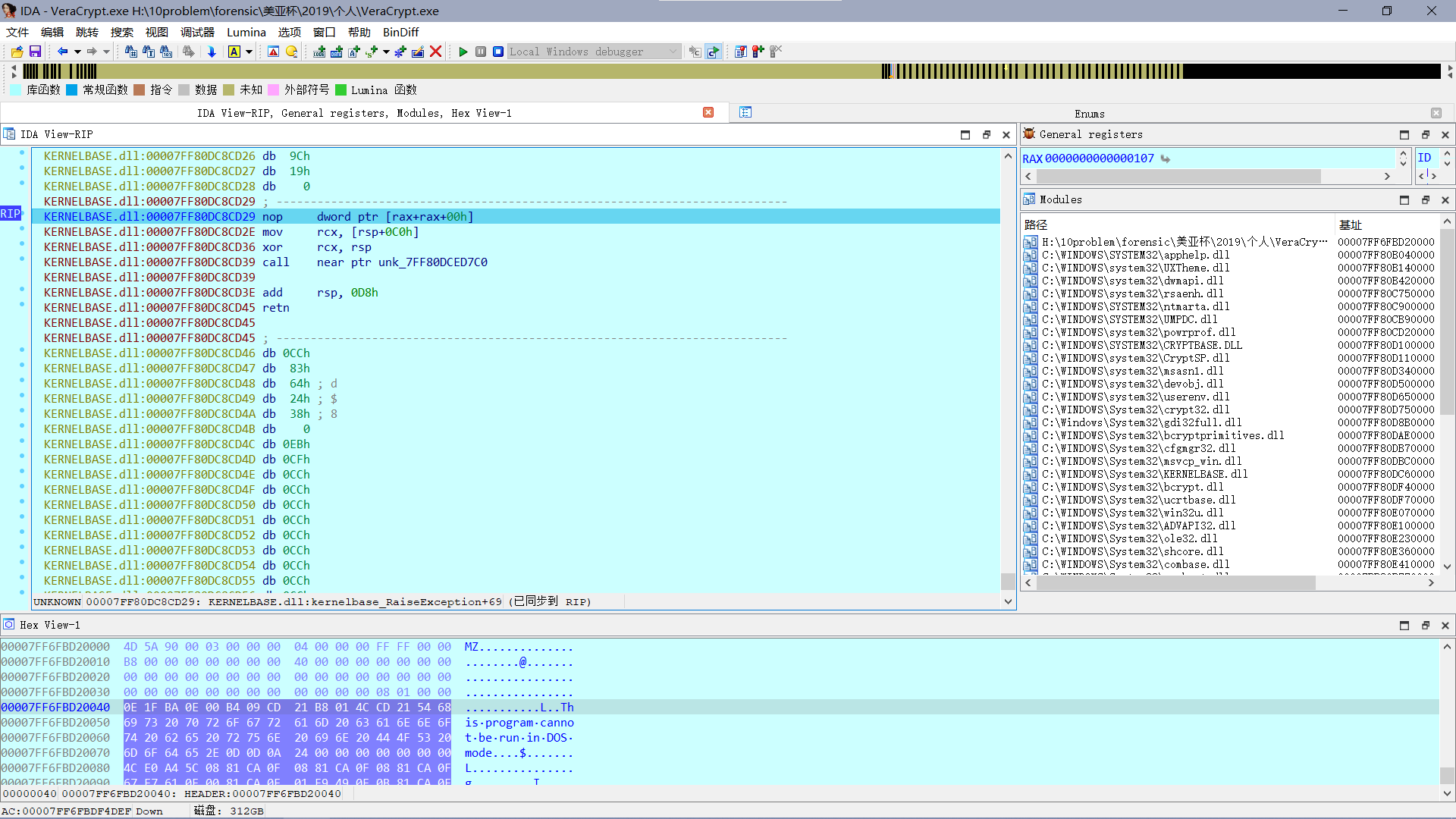The image size is (1456, 819).
Task: Jump forward with the grey right arrow
Action: coord(92,52)
